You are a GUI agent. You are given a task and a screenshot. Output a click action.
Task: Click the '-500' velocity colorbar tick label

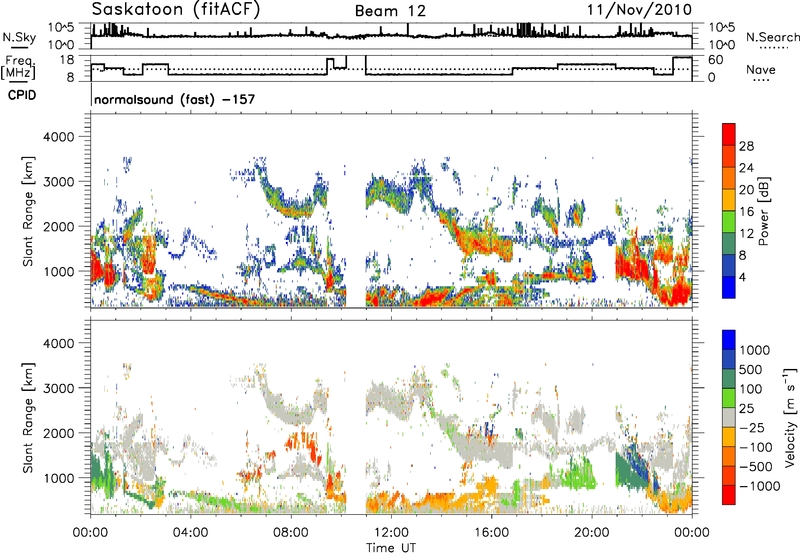[756, 466]
